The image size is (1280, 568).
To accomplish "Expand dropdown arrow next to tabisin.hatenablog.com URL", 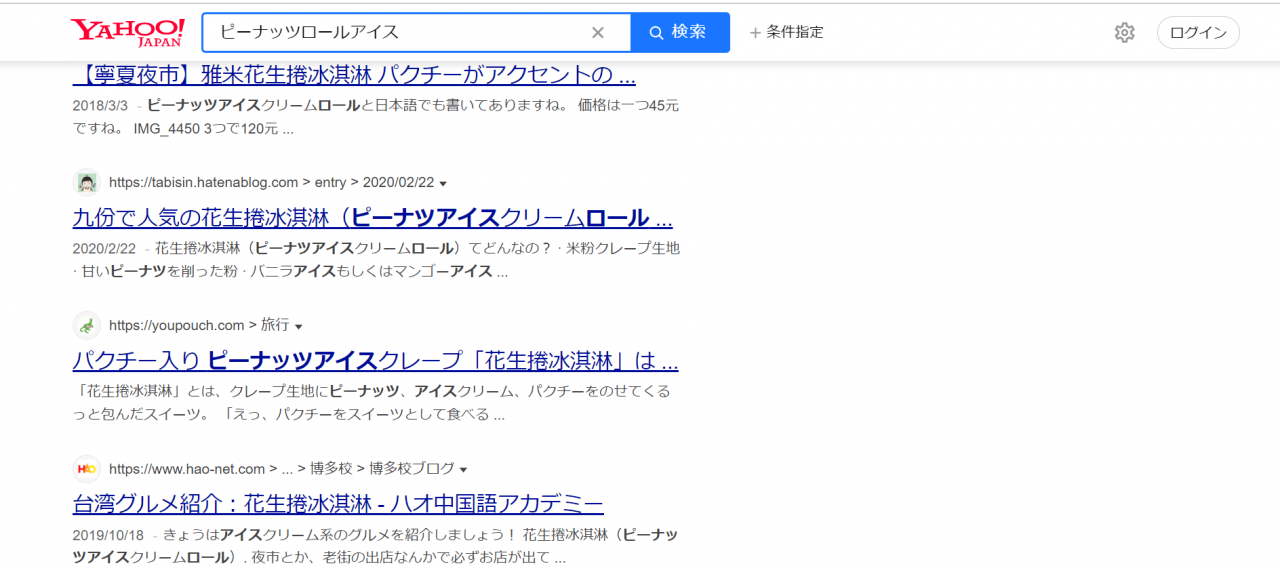I will (x=443, y=184).
